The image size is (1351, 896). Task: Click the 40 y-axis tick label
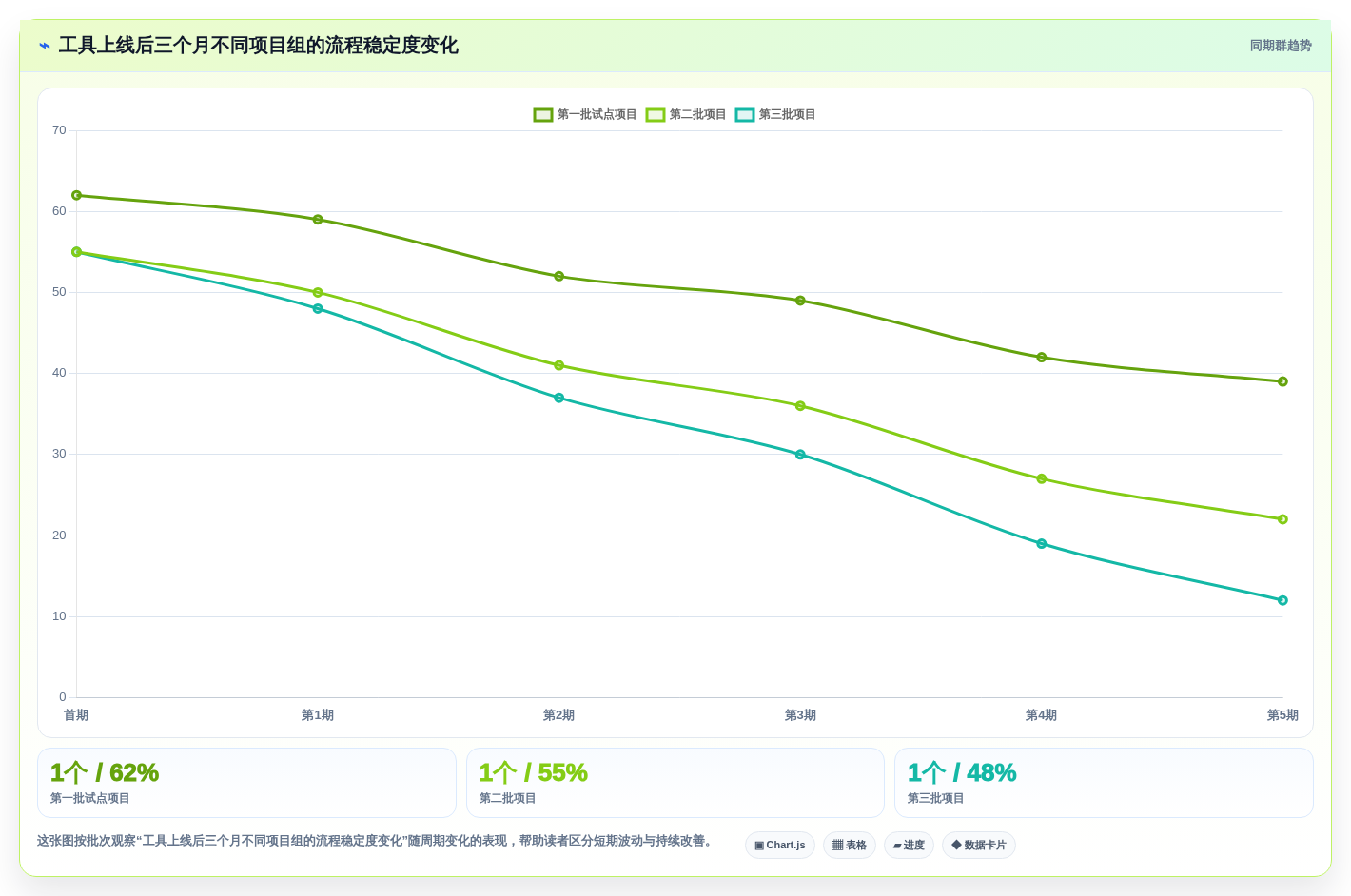tap(59, 373)
